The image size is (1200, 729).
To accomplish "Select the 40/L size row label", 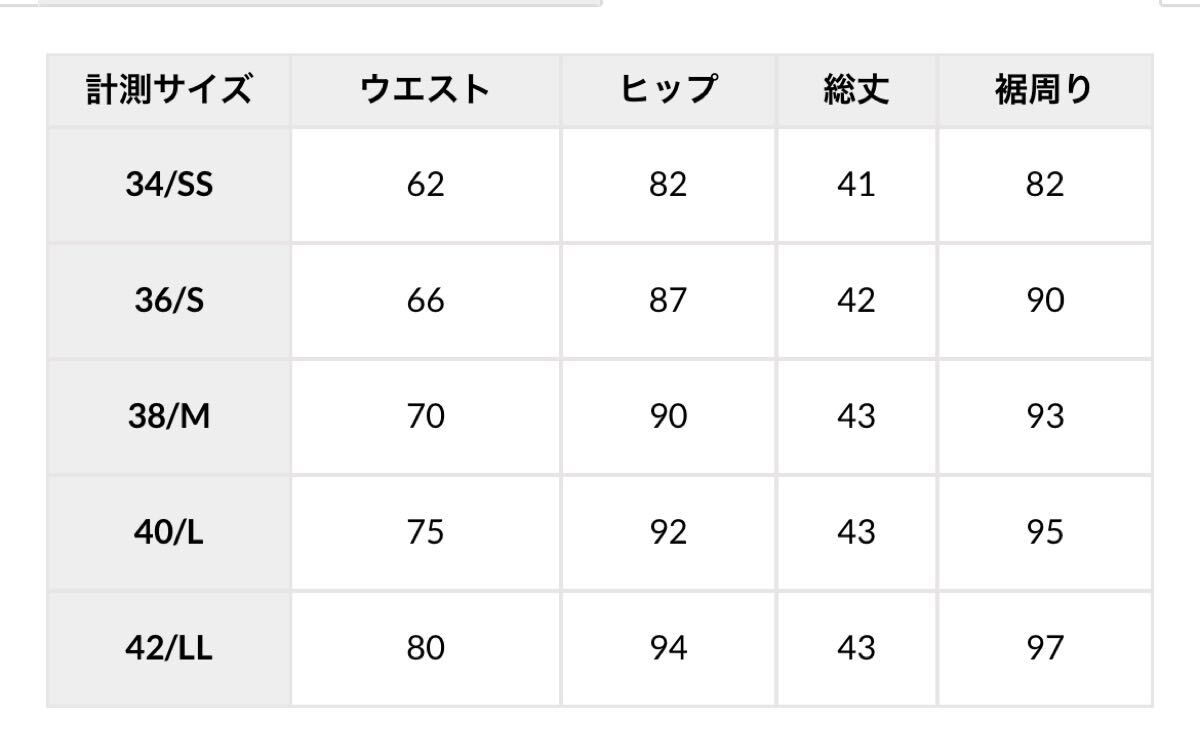I will pyautogui.click(x=169, y=532).
